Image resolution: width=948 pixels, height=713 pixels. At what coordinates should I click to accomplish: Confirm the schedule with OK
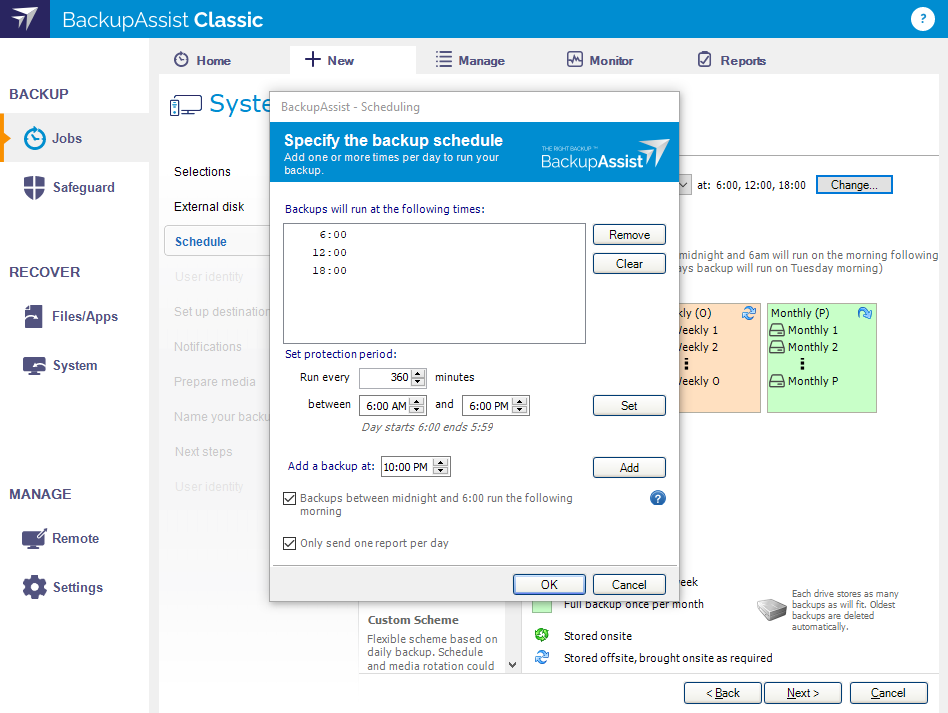point(549,585)
